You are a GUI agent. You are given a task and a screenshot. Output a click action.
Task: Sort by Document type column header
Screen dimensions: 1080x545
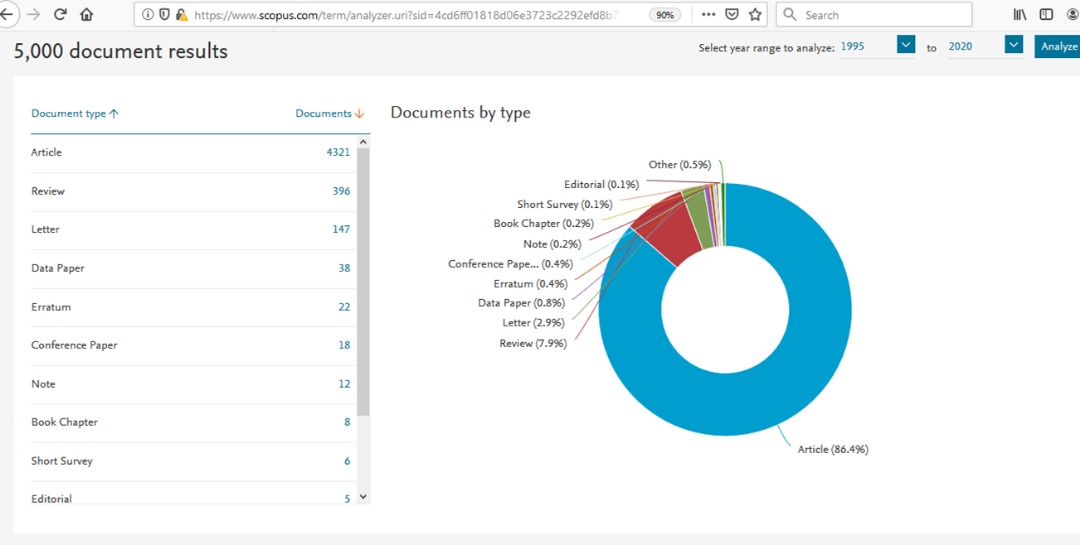(x=75, y=114)
